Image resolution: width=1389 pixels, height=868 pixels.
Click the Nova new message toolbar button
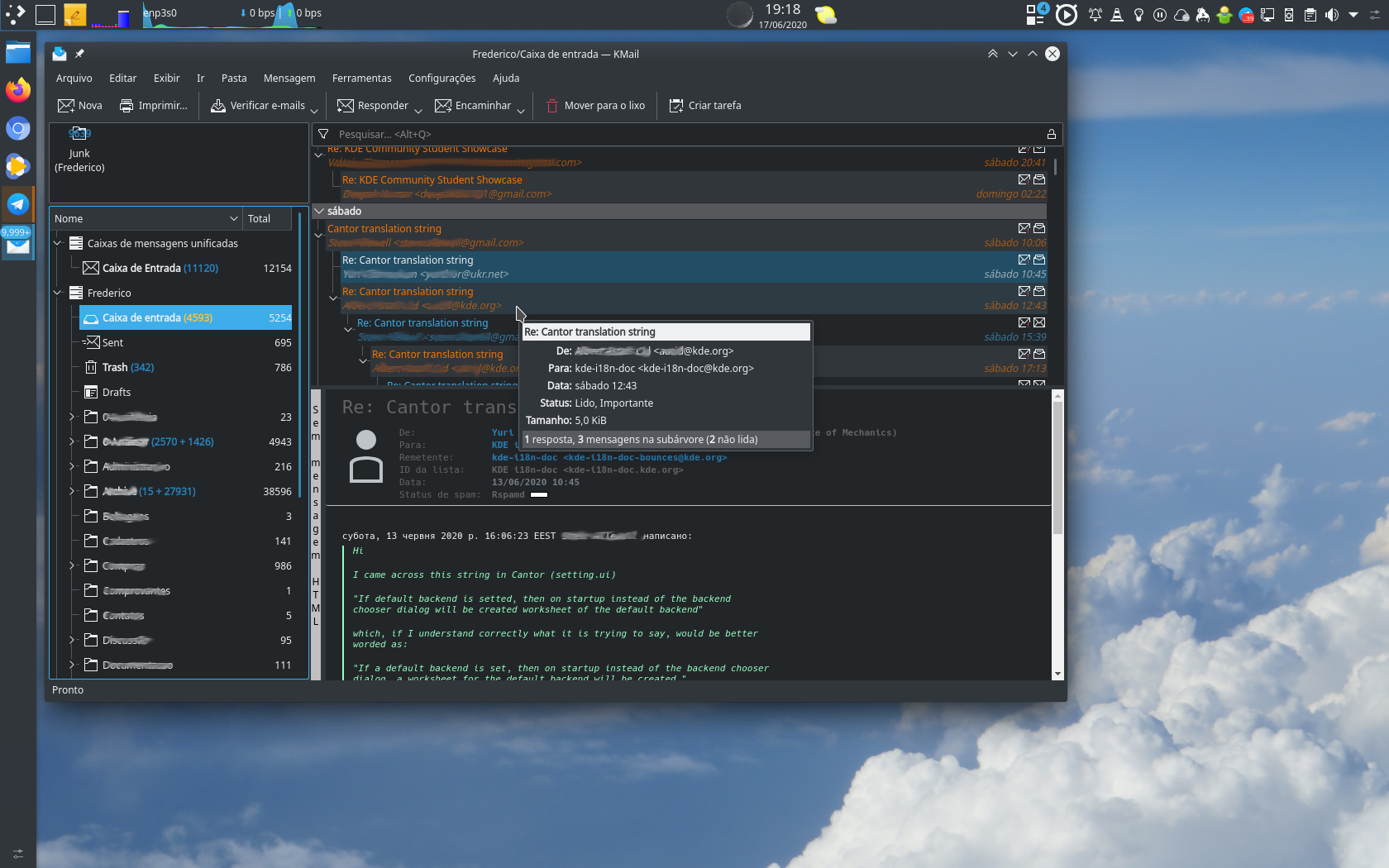79,106
